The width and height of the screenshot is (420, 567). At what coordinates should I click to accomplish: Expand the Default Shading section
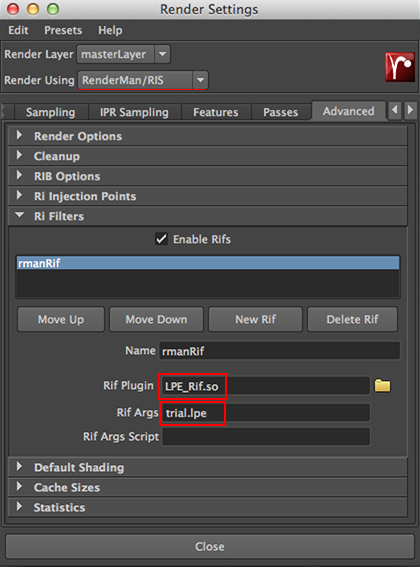(x=208, y=467)
